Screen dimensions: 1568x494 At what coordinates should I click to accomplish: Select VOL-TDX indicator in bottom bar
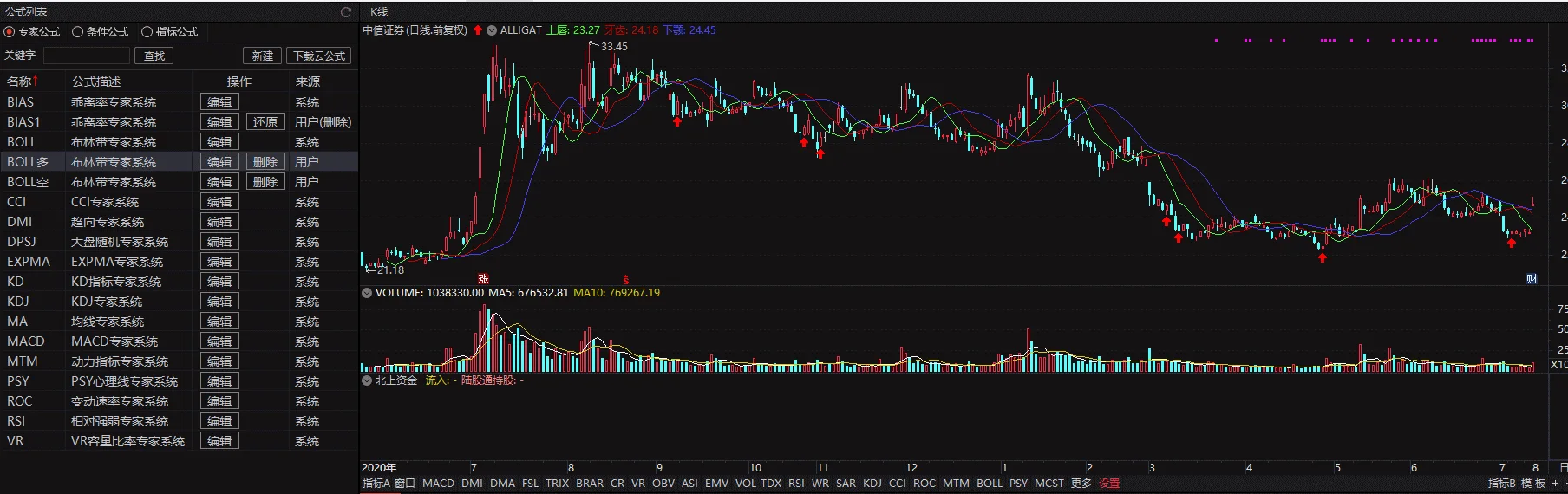point(758,484)
